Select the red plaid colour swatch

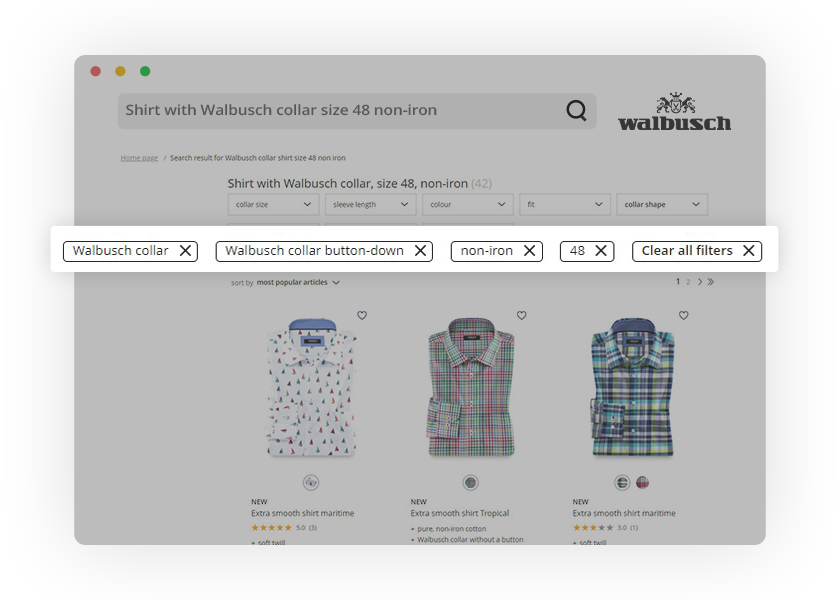click(x=642, y=483)
